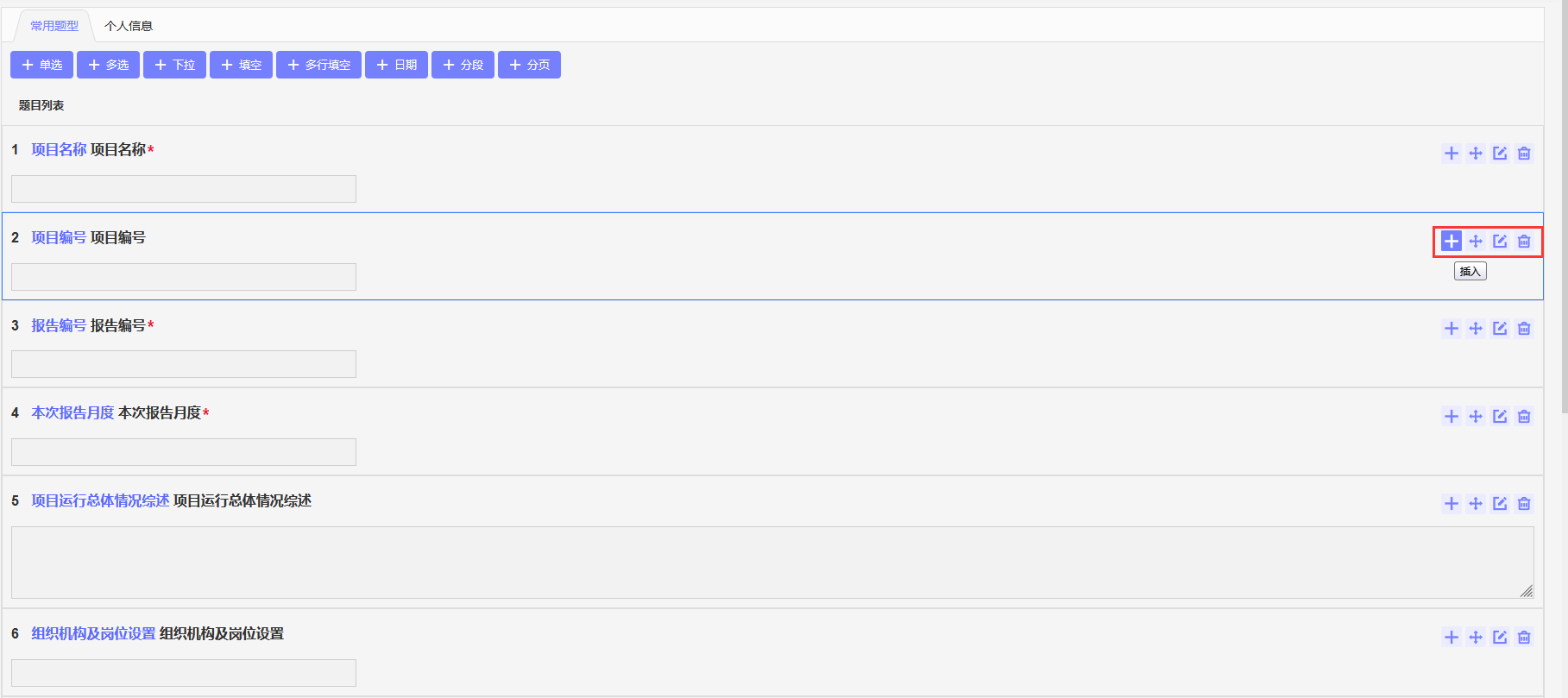Add a 多选 question
Image resolution: width=1568 pixels, height=698 pixels.
click(108, 65)
